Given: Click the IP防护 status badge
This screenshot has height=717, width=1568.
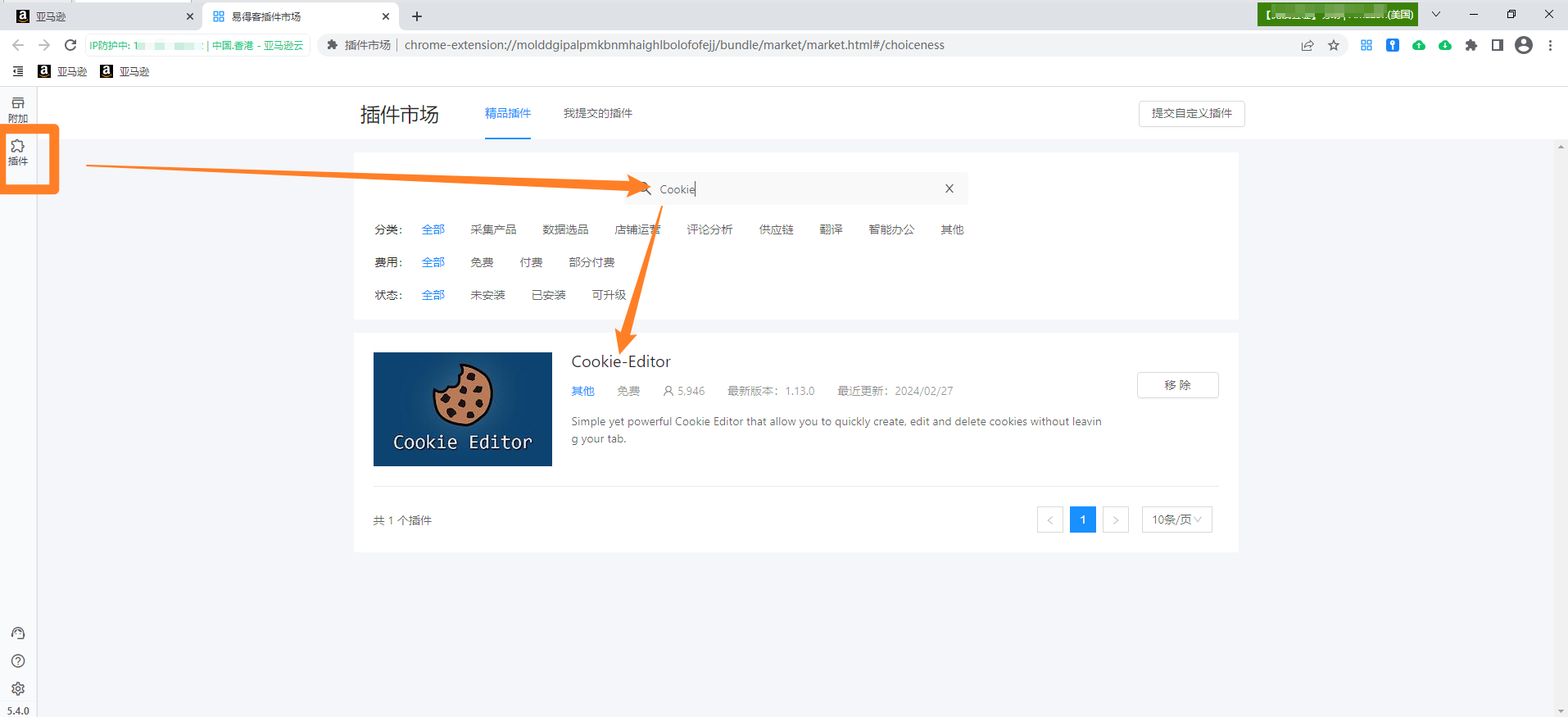Looking at the screenshot, I should [x=197, y=45].
